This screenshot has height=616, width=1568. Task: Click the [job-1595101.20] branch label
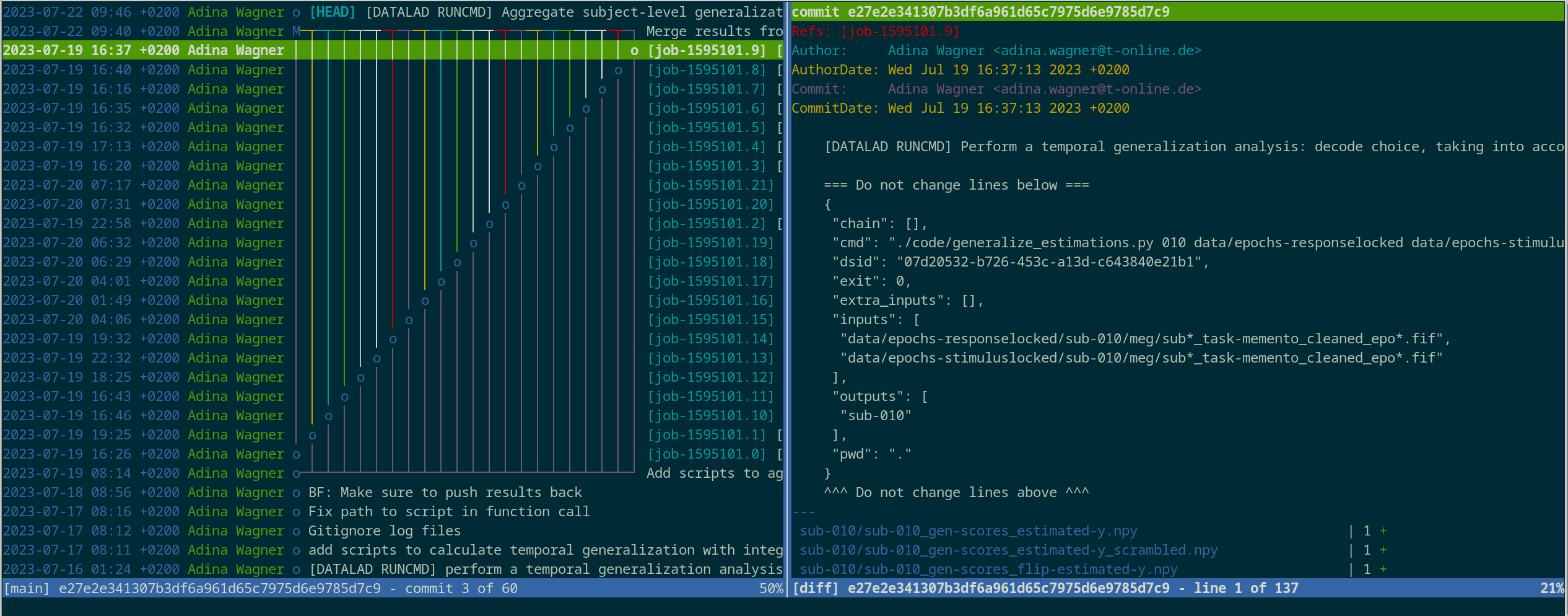(710, 205)
